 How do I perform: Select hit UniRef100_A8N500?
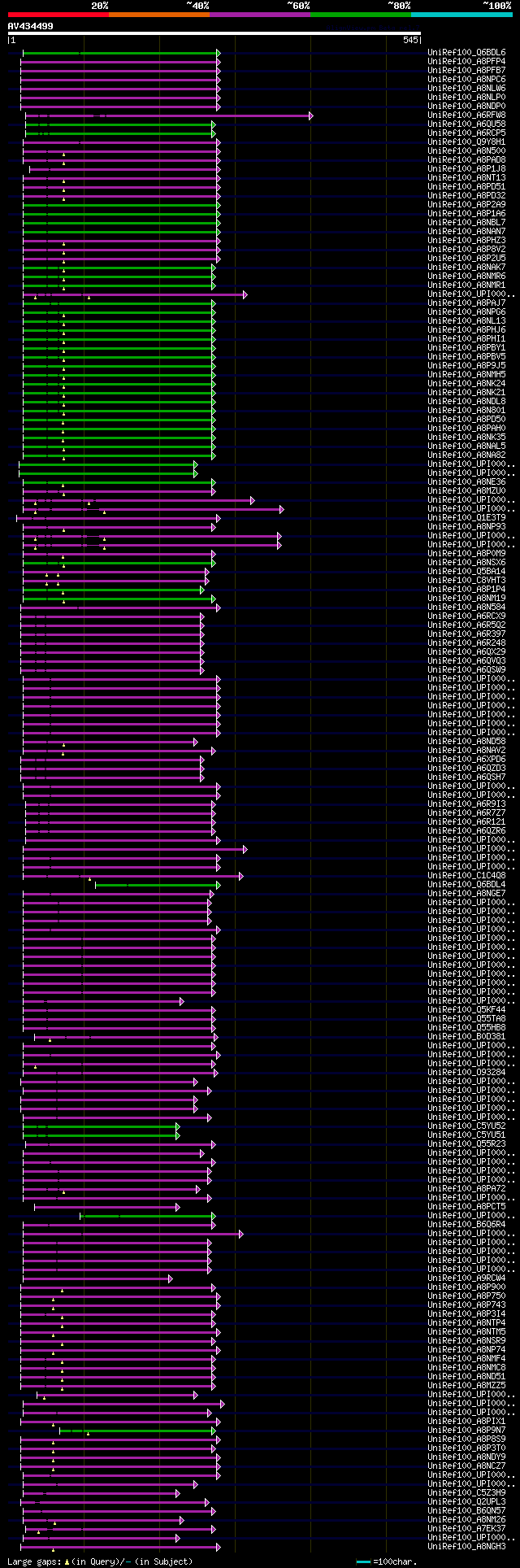pyautogui.click(x=466, y=150)
